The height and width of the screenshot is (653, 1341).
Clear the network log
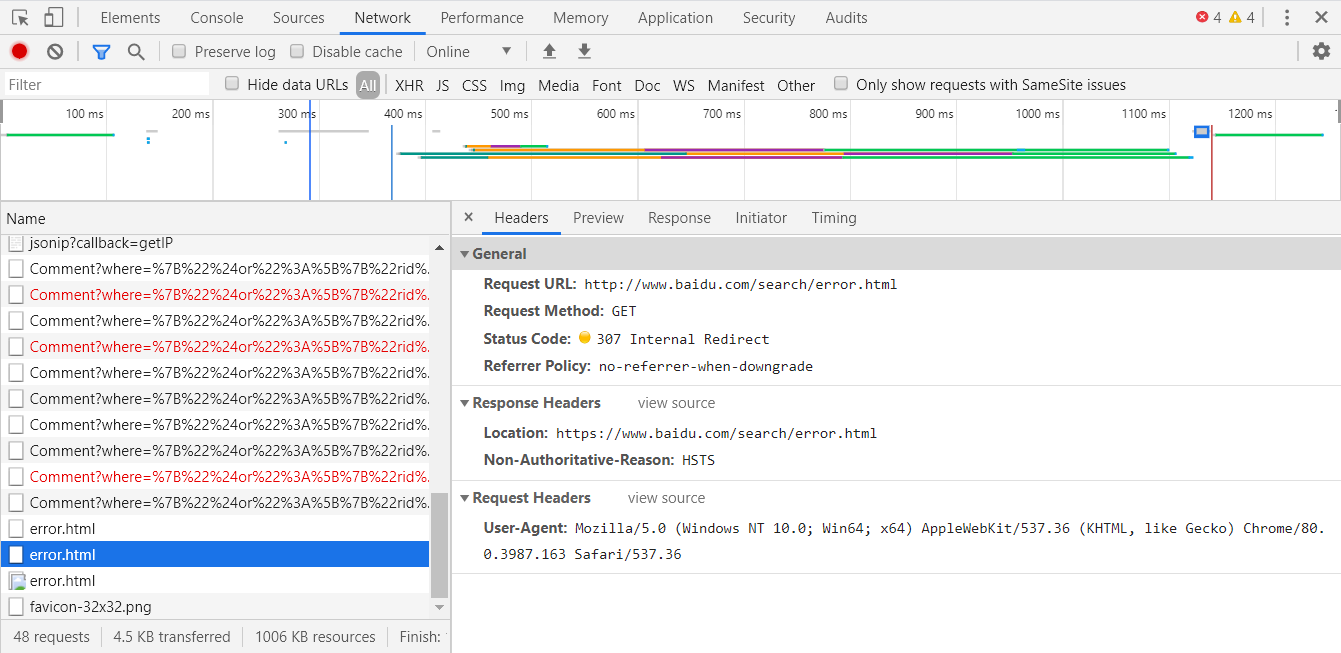[55, 51]
